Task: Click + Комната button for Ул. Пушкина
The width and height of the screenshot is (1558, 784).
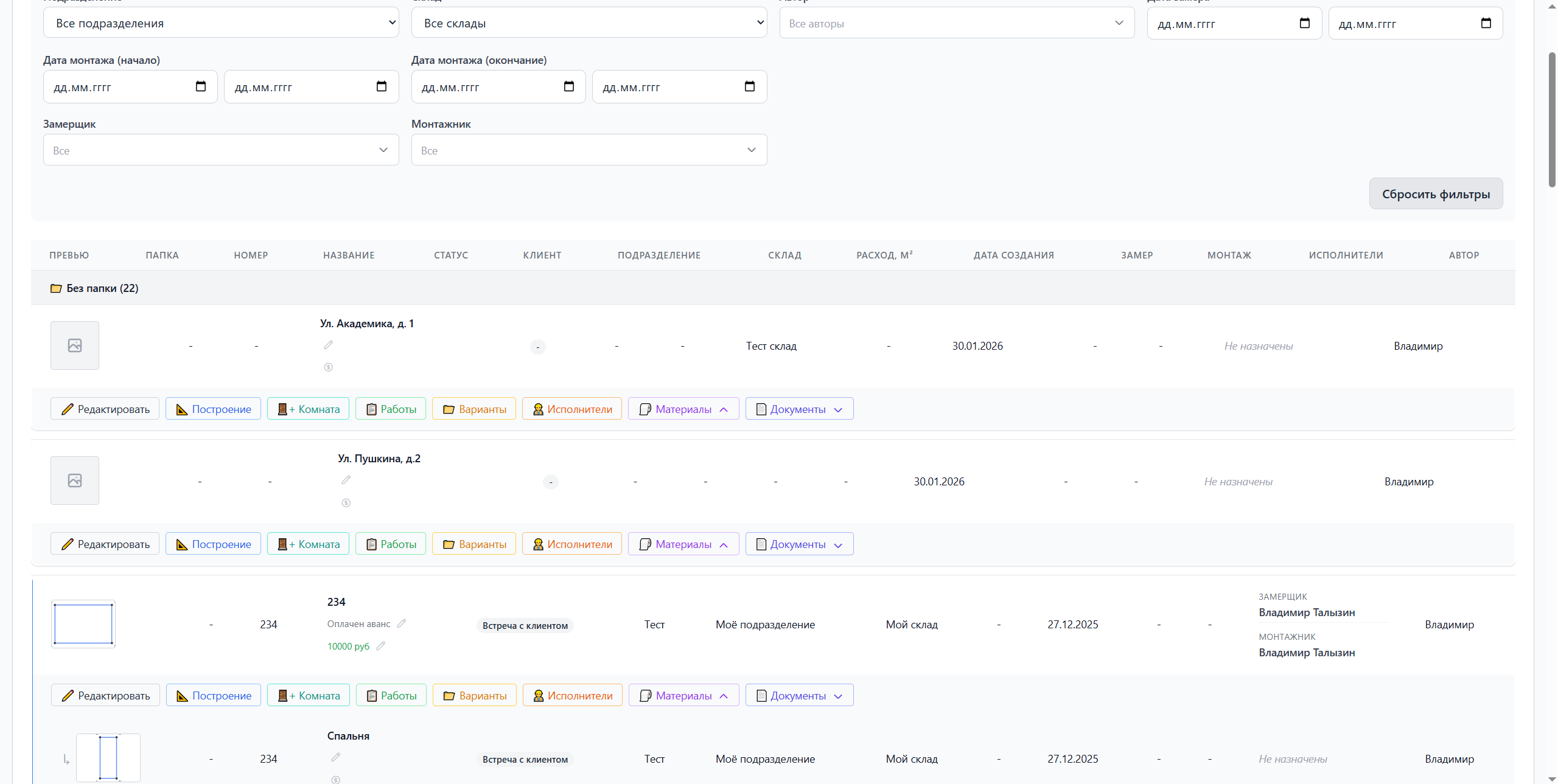Action: [x=309, y=544]
